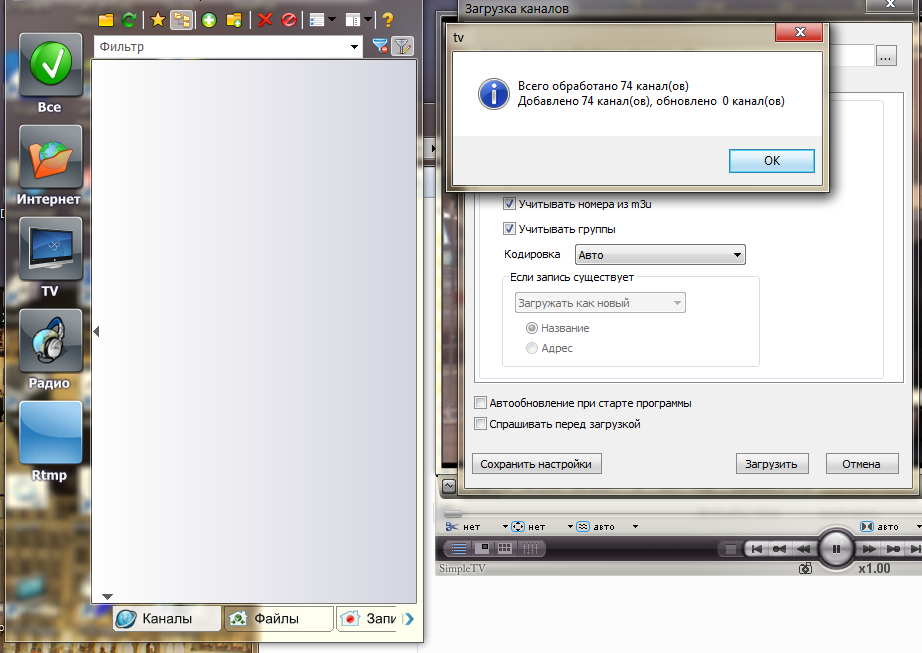The image size is (922, 653).
Task: Click the camera snapshot icon
Action: tap(806, 568)
